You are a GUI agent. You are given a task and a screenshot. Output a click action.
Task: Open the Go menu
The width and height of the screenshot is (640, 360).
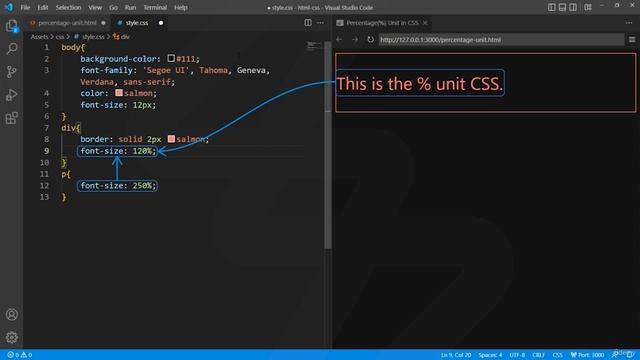tap(113, 7)
